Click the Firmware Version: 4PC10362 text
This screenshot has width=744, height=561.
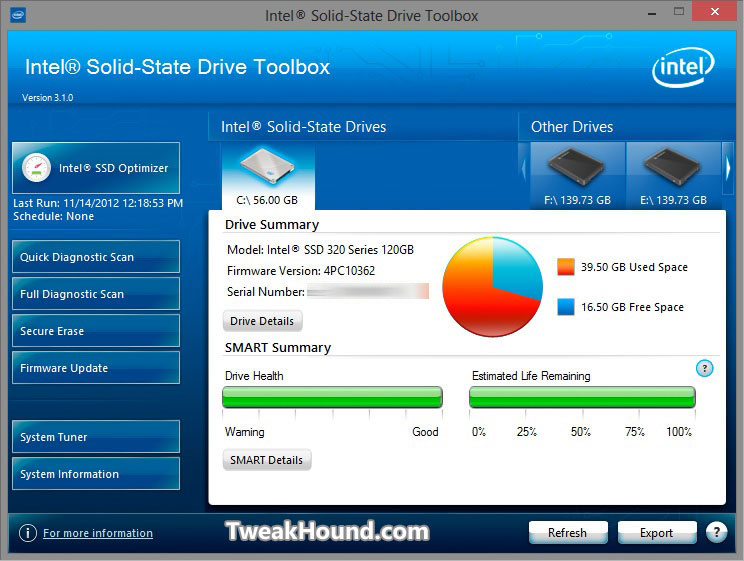tap(301, 271)
